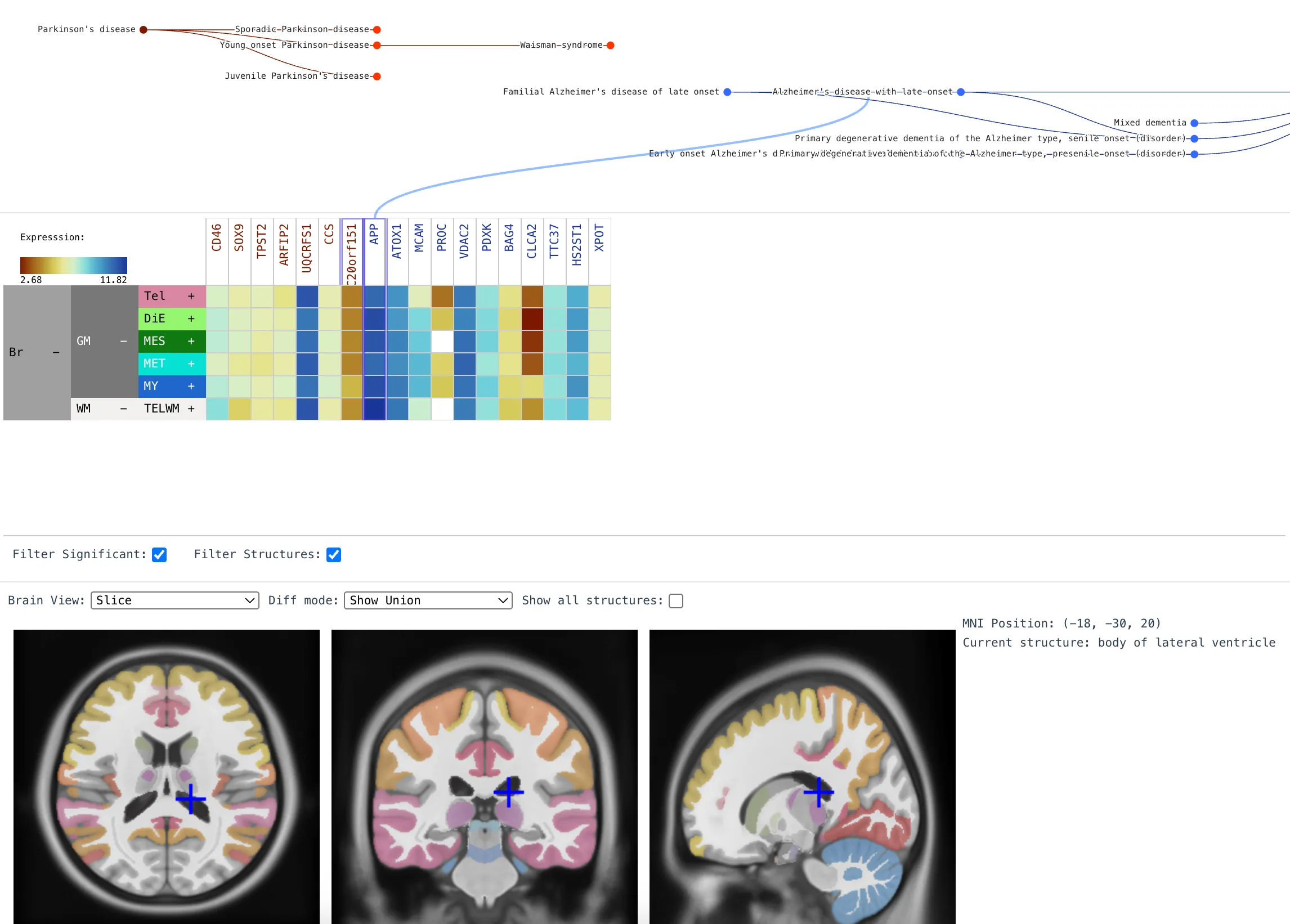Select the BAG4 gene column header

[509, 252]
